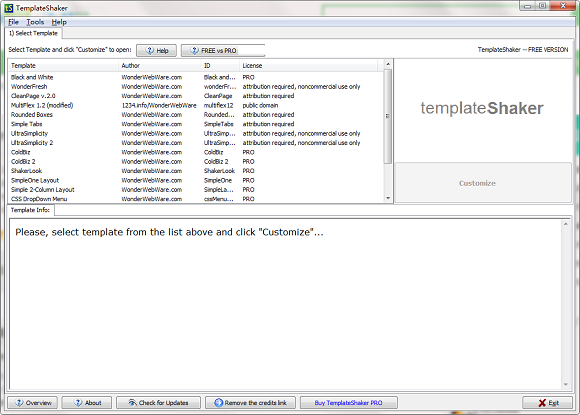Click Check for Updates button

pos(158,403)
